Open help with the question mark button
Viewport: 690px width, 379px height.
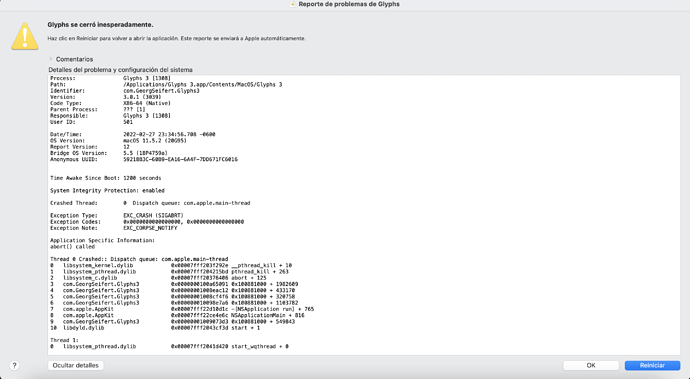tap(14, 365)
